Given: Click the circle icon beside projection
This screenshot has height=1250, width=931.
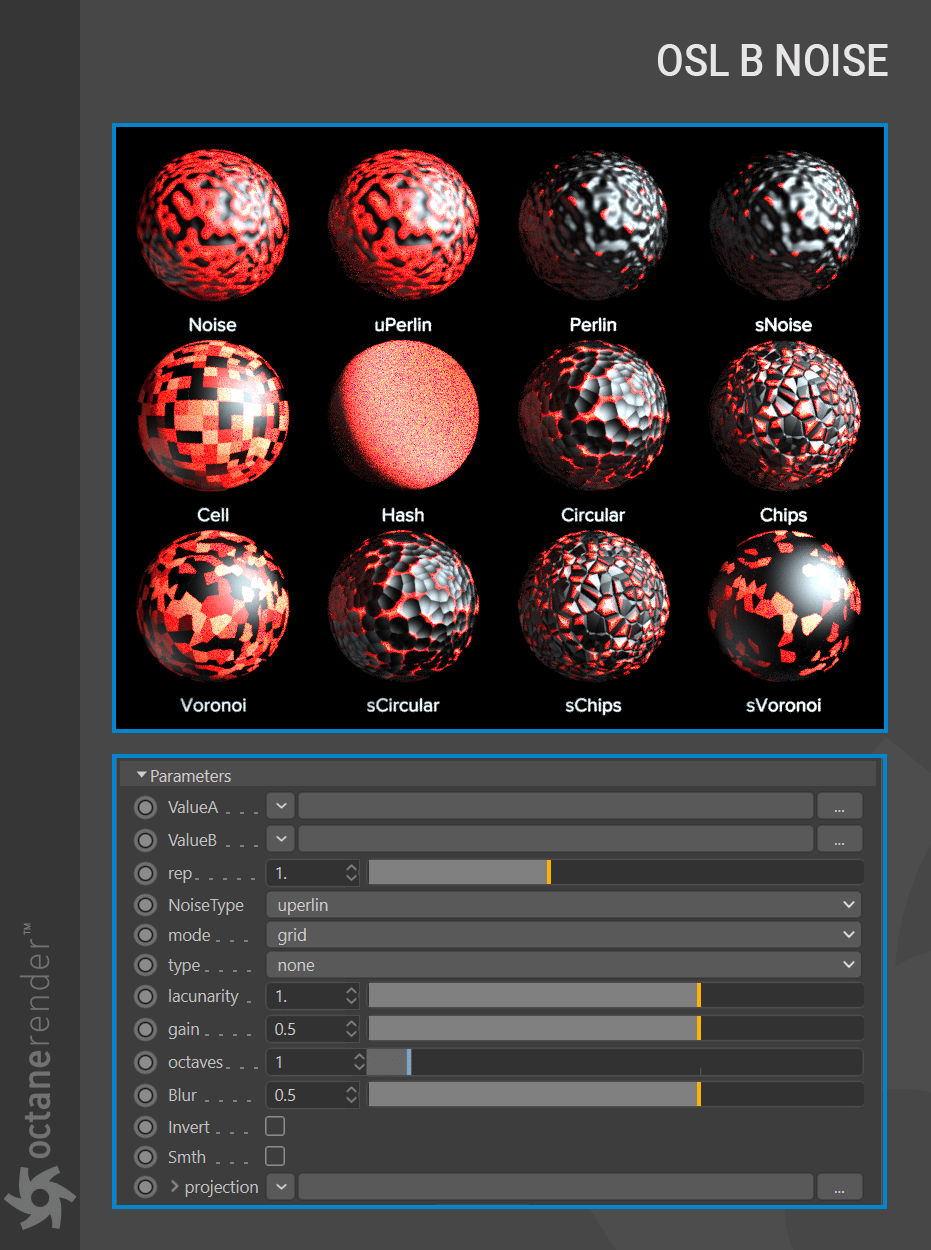Looking at the screenshot, I should [146, 1187].
